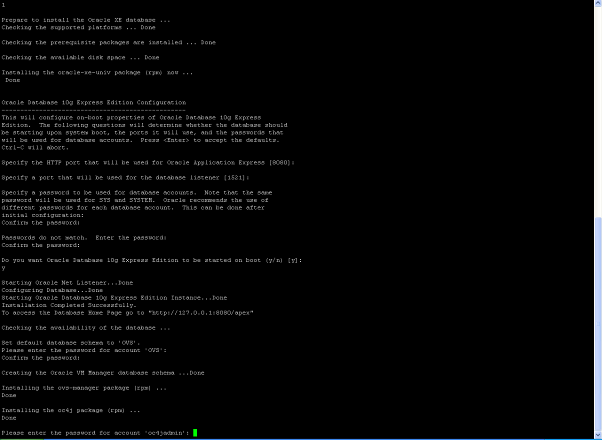Click 'Installing the oc4j package (rpm)' line
The height and width of the screenshot is (440, 602).
click(71, 410)
